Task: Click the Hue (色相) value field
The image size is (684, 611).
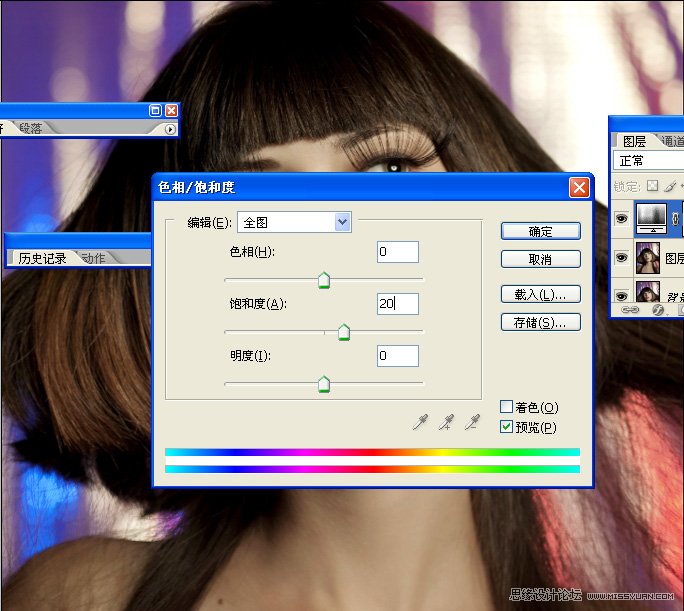Action: (398, 252)
